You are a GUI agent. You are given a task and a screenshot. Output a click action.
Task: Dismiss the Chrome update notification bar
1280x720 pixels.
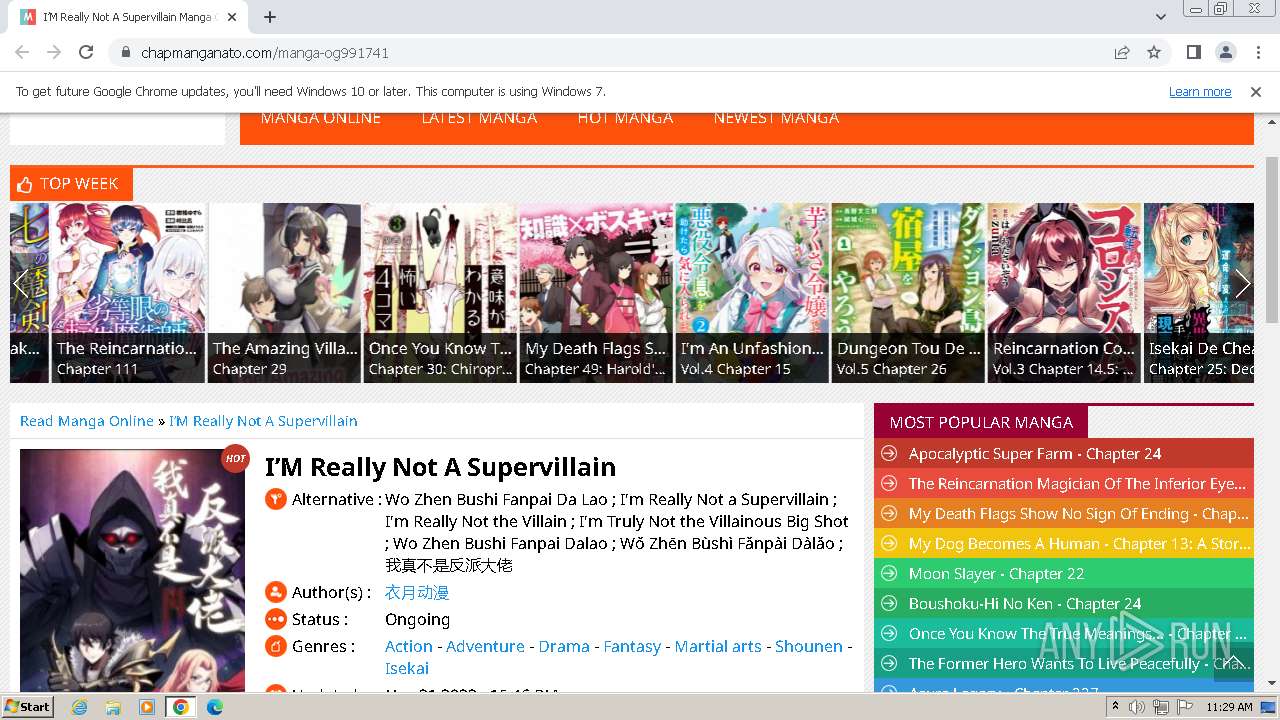click(x=1256, y=91)
